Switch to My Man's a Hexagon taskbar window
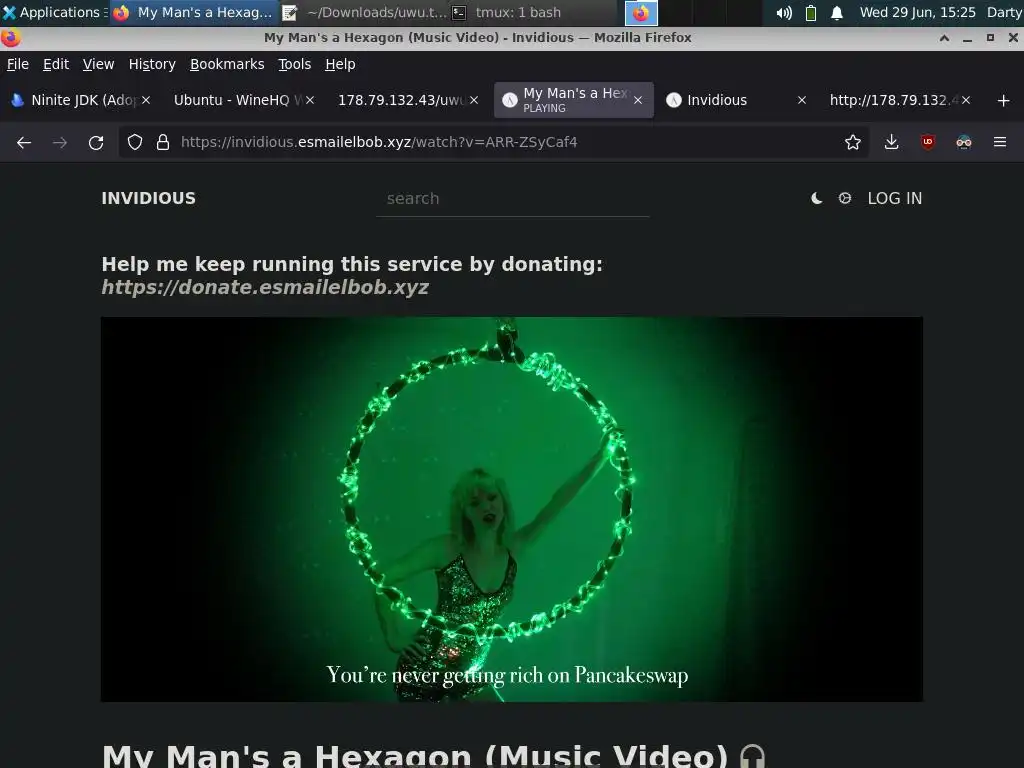This screenshot has height=768, width=1024. point(194,12)
